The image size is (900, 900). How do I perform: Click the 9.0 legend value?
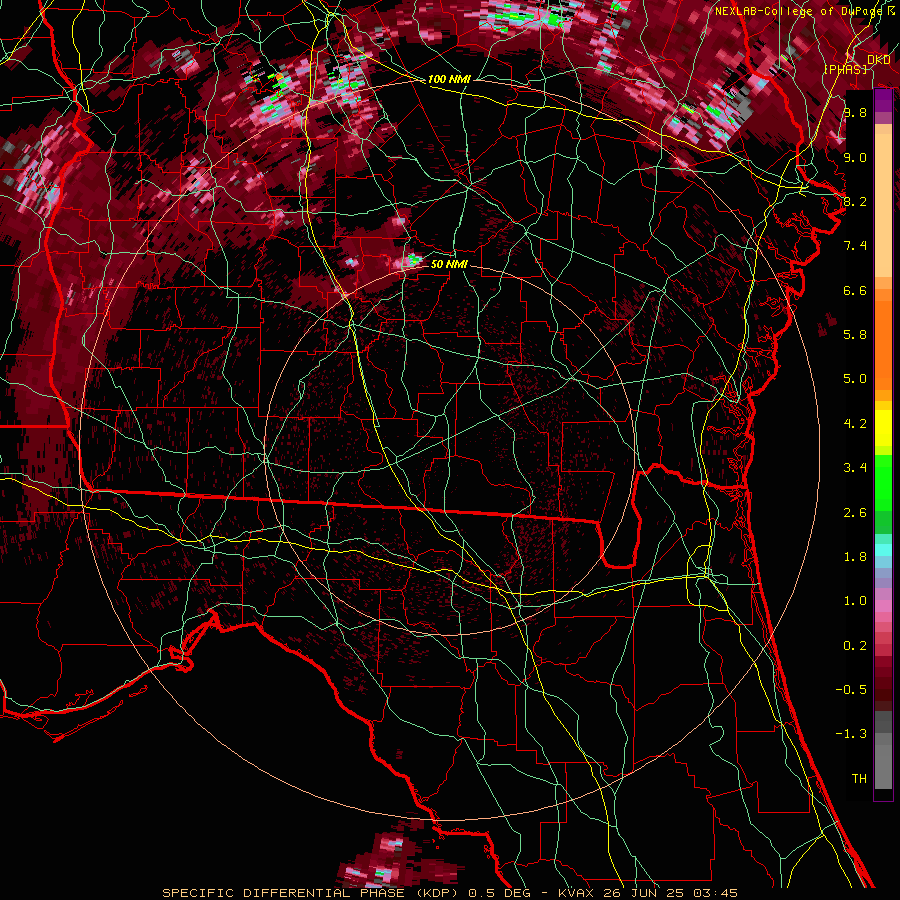click(855, 157)
